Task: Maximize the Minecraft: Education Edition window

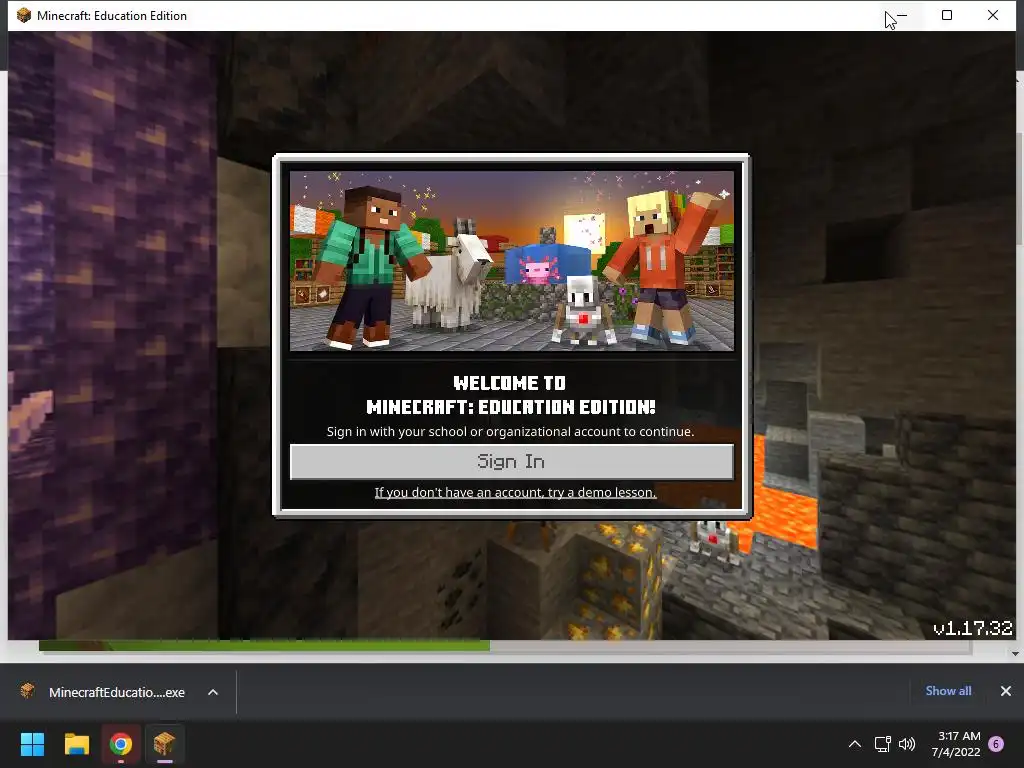Action: pos(946,15)
